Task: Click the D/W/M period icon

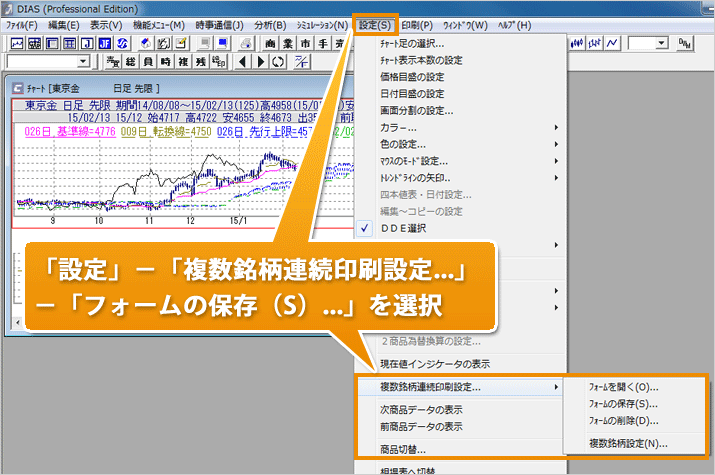Action: click(x=686, y=44)
